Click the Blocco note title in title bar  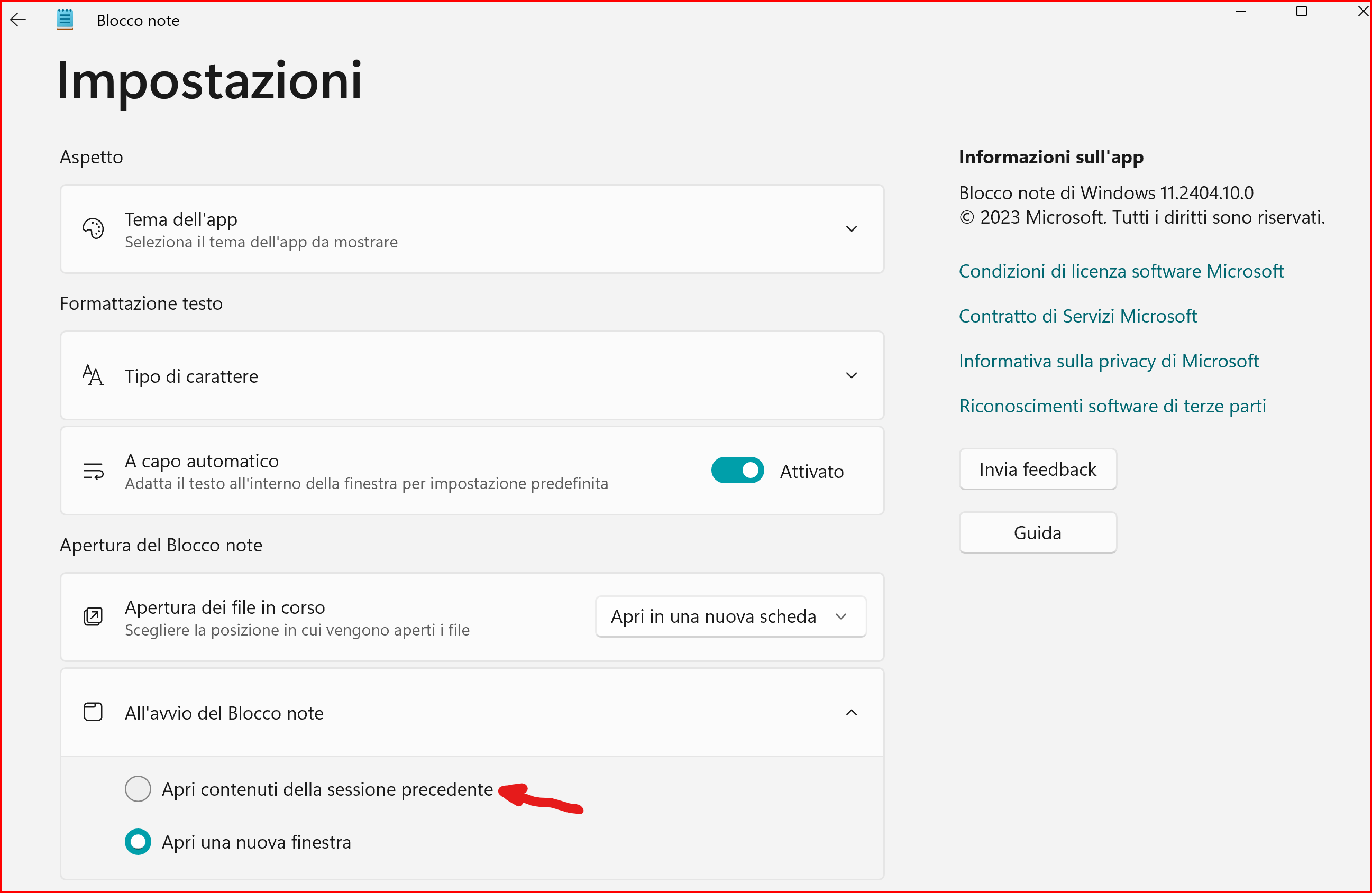tap(139, 20)
